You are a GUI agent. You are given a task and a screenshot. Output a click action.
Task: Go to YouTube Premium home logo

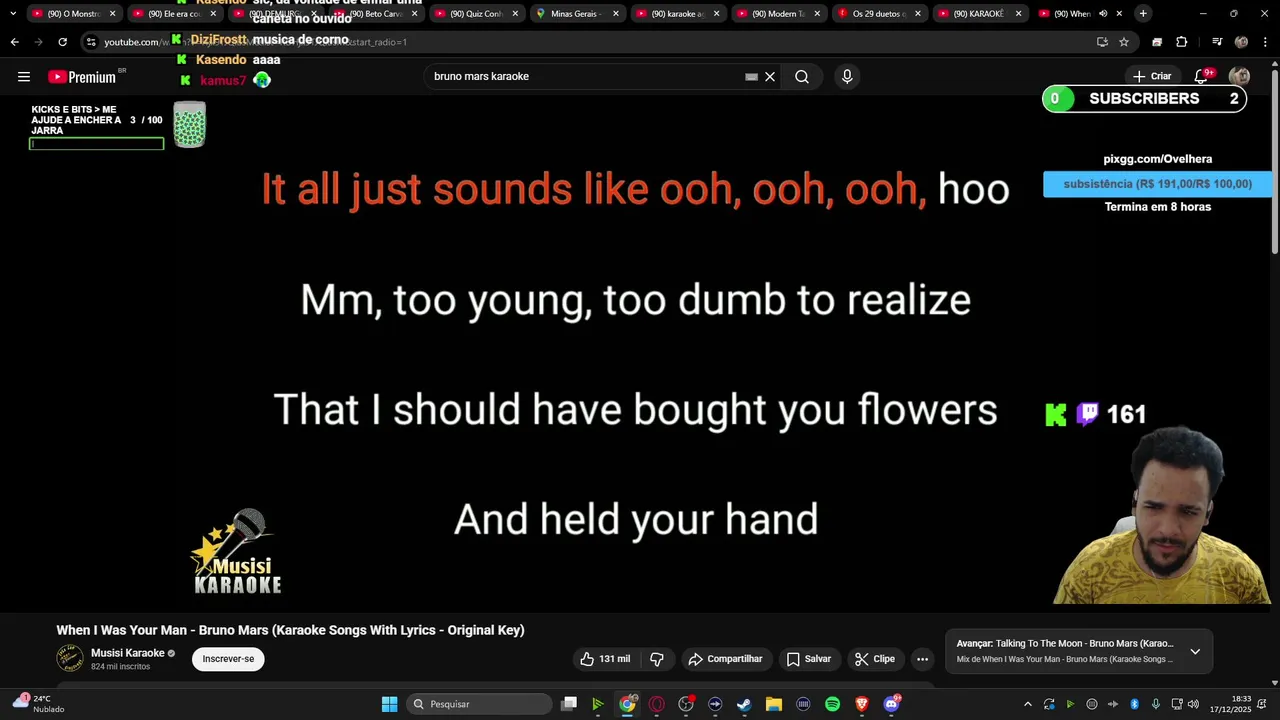pos(82,77)
